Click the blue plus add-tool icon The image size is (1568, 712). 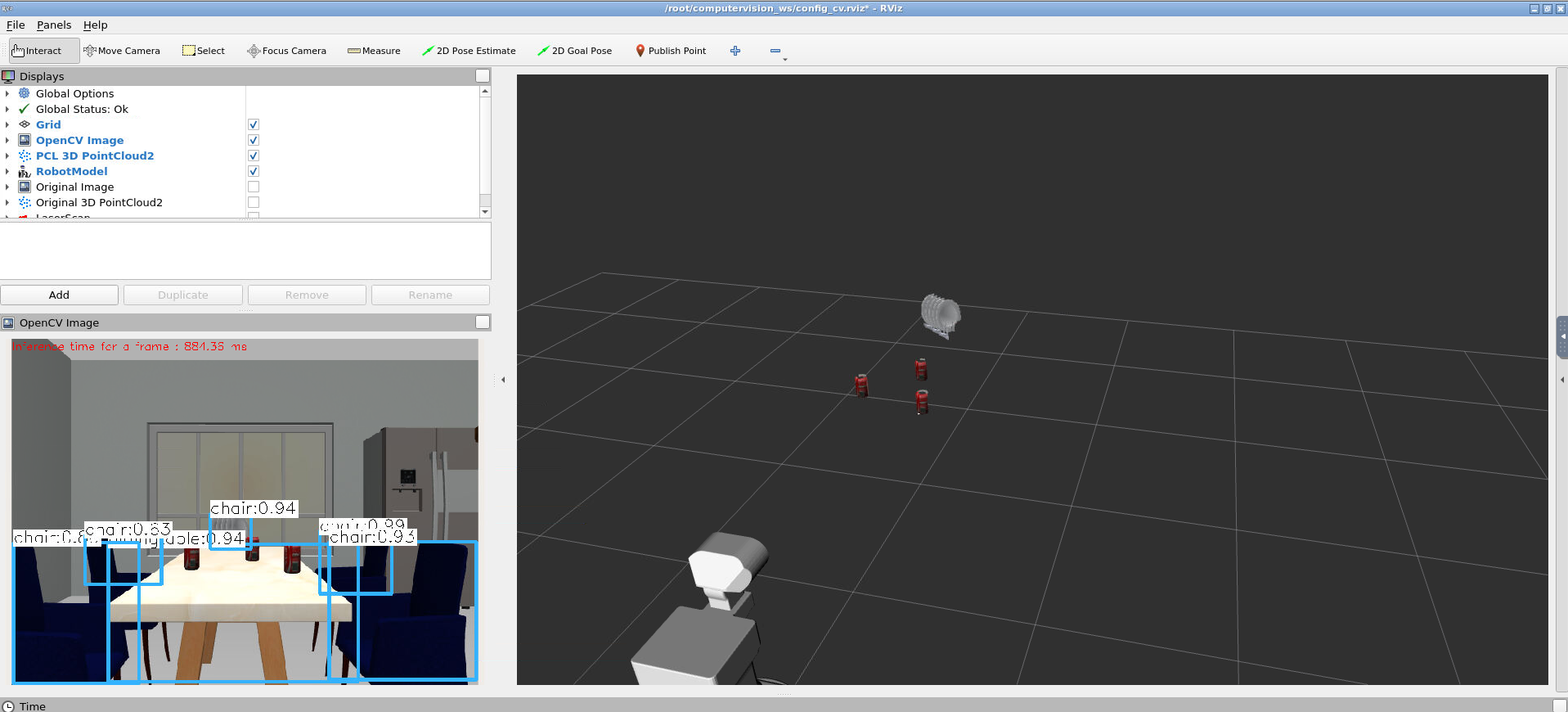pyautogui.click(x=735, y=51)
